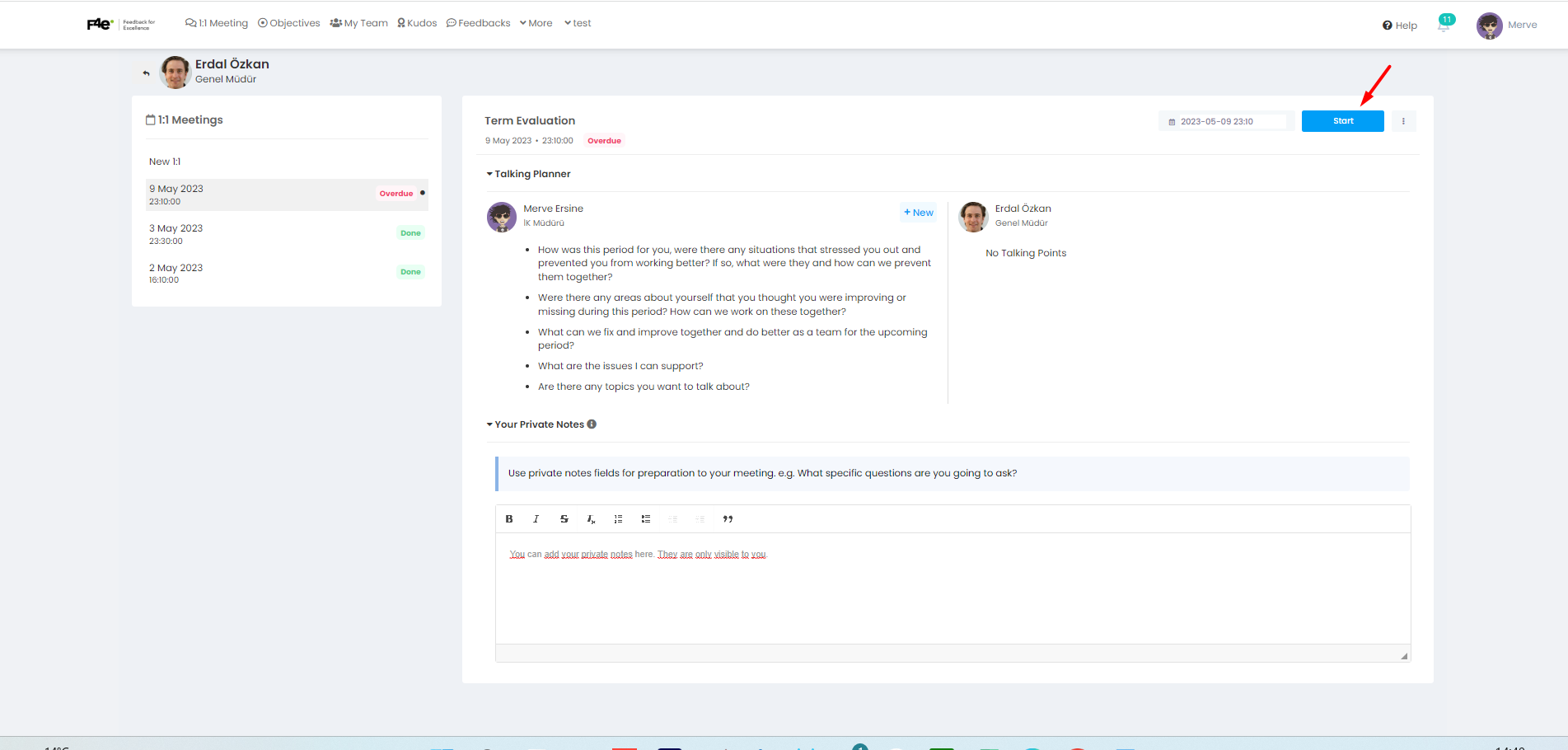Click Erdal Özkan's avatar in Talking Planner
Screen dimensions: 1568x750
tap(973, 217)
